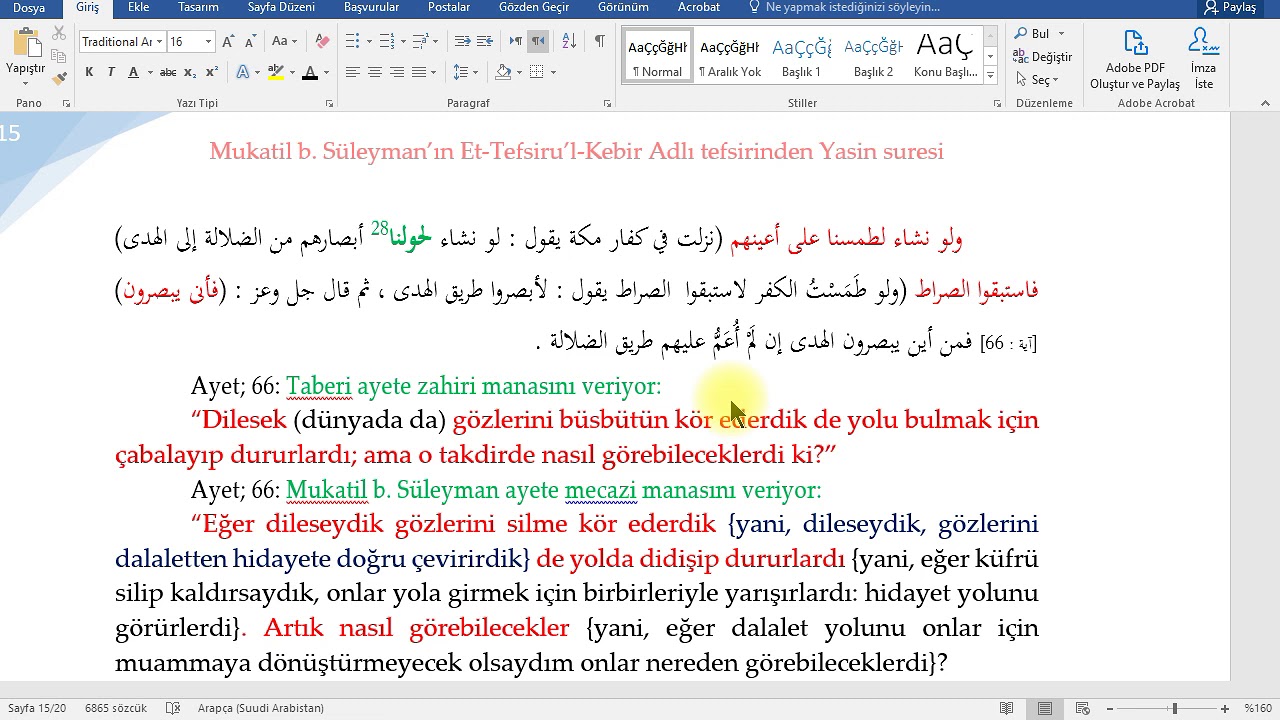Clear all formatting with the eraser icon
Screen dimensions: 1280x720
point(322,42)
